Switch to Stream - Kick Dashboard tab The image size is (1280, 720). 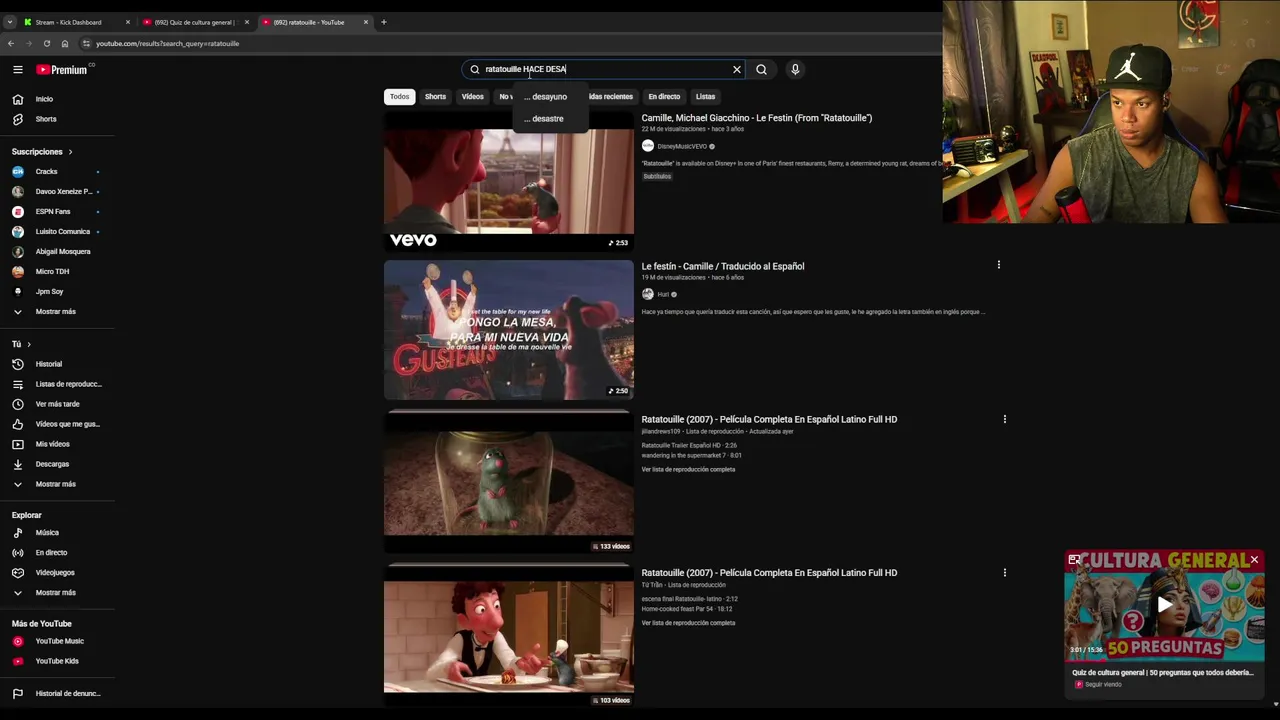coord(75,22)
